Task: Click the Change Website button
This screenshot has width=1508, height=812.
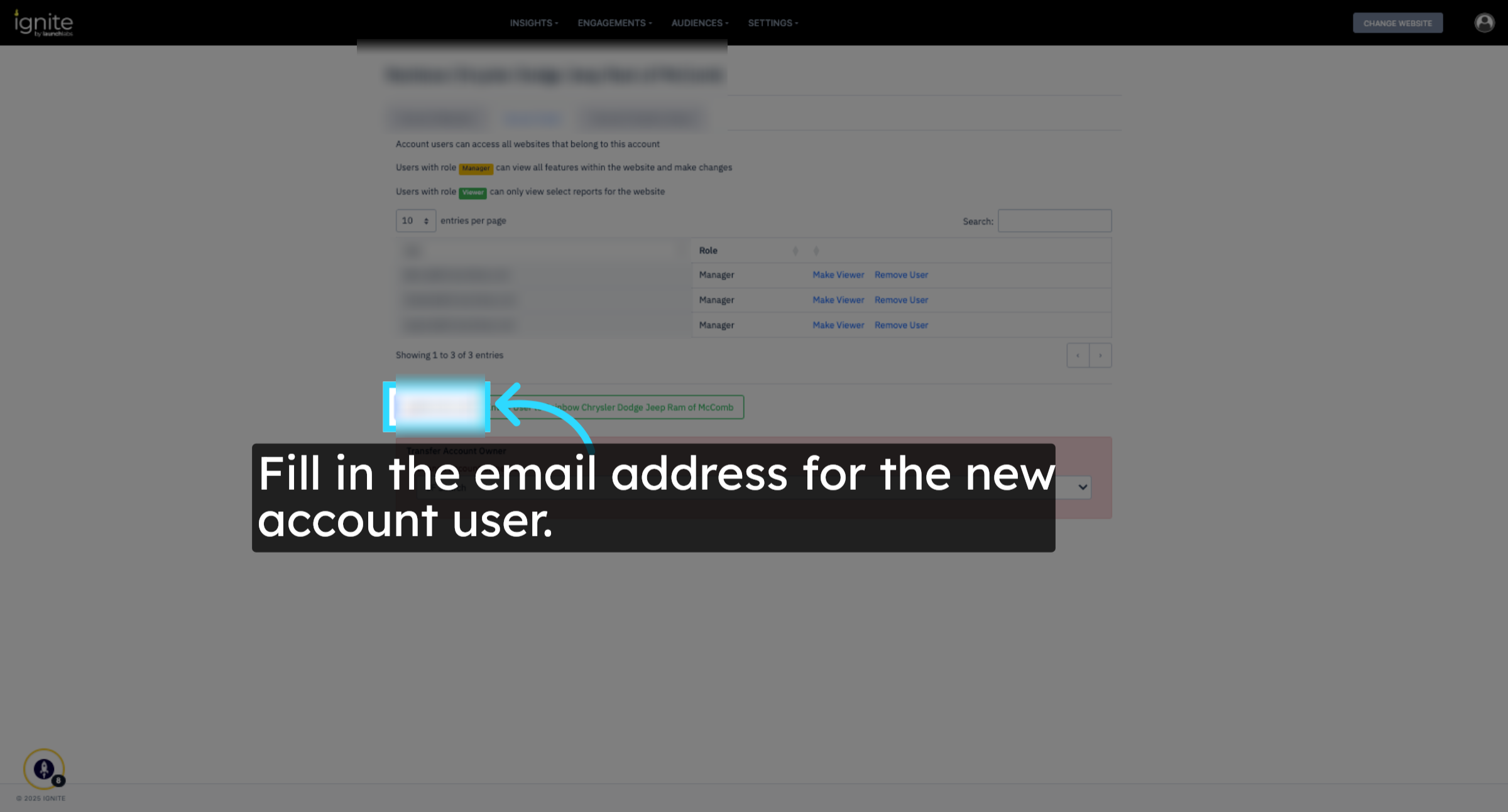Action: [1397, 23]
